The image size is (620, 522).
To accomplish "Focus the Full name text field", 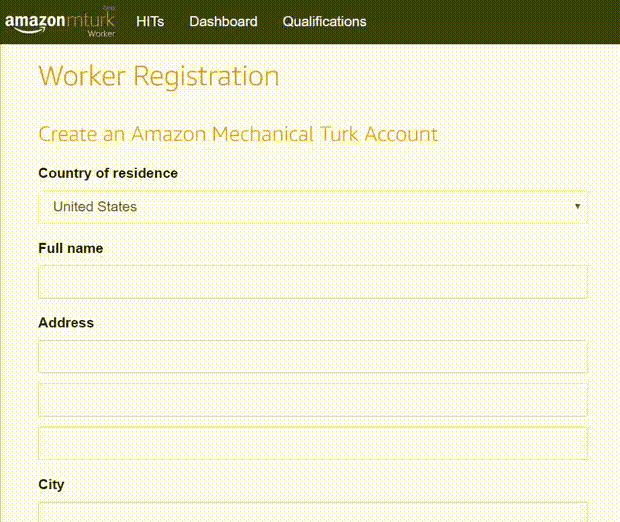I will pos(312,282).
